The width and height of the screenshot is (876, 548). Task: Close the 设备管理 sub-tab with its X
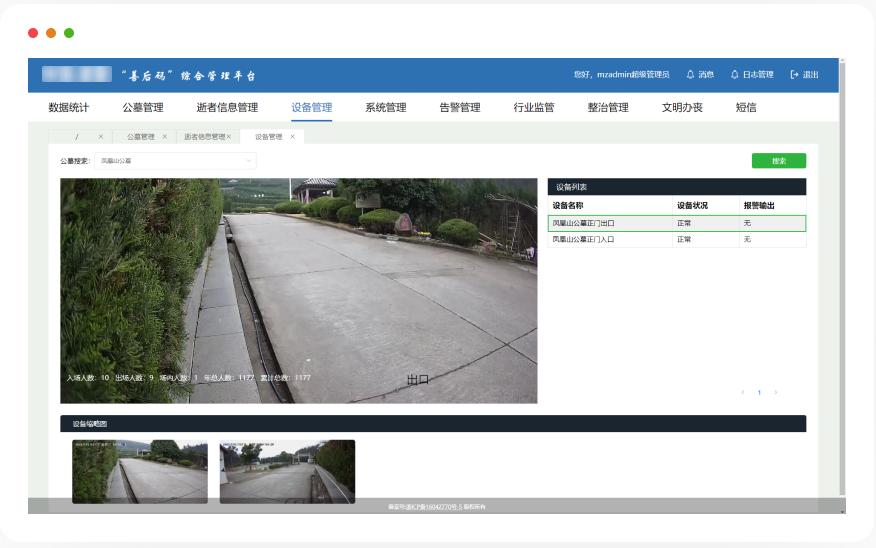click(x=292, y=137)
